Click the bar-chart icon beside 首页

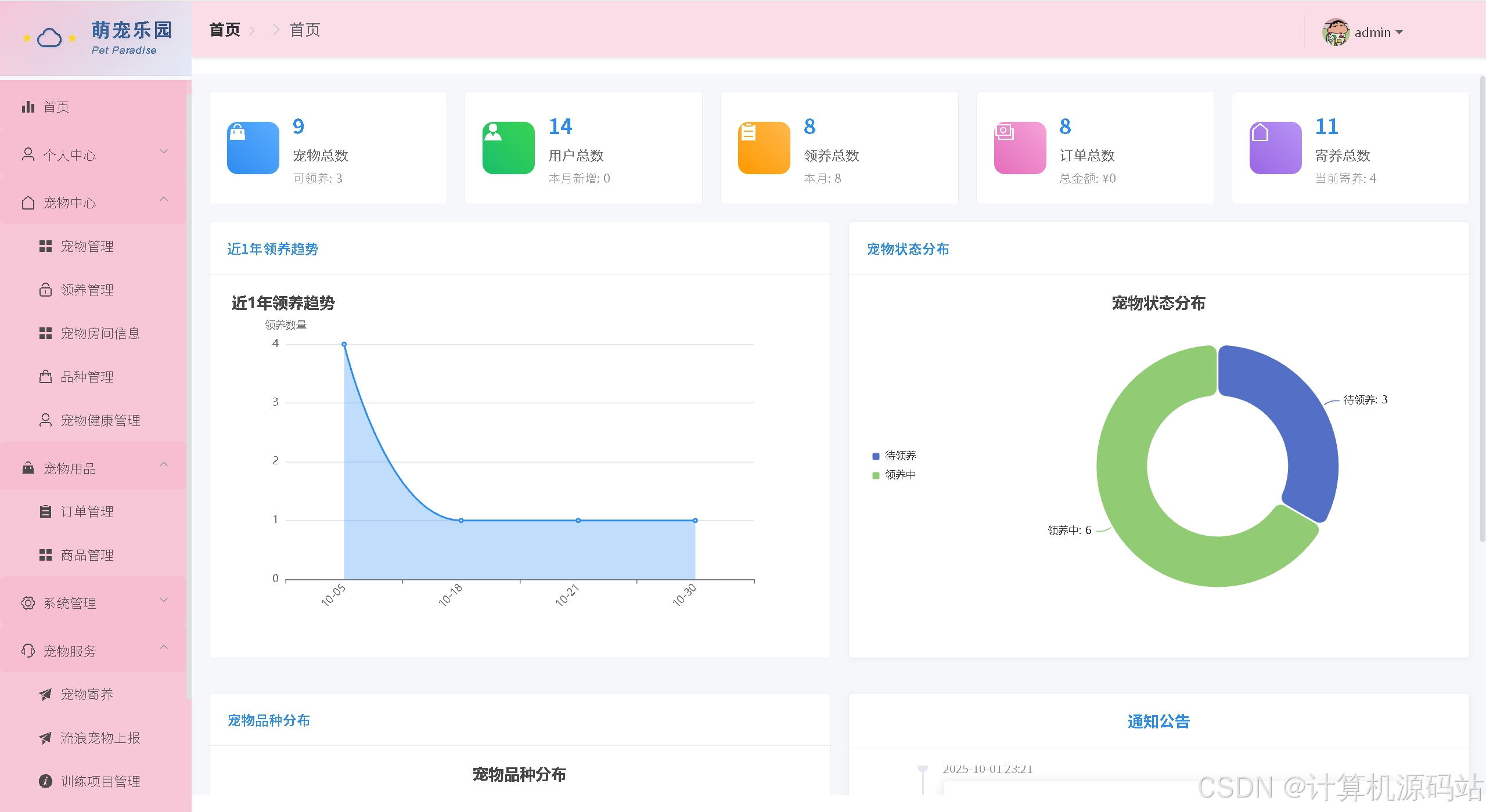[28, 107]
